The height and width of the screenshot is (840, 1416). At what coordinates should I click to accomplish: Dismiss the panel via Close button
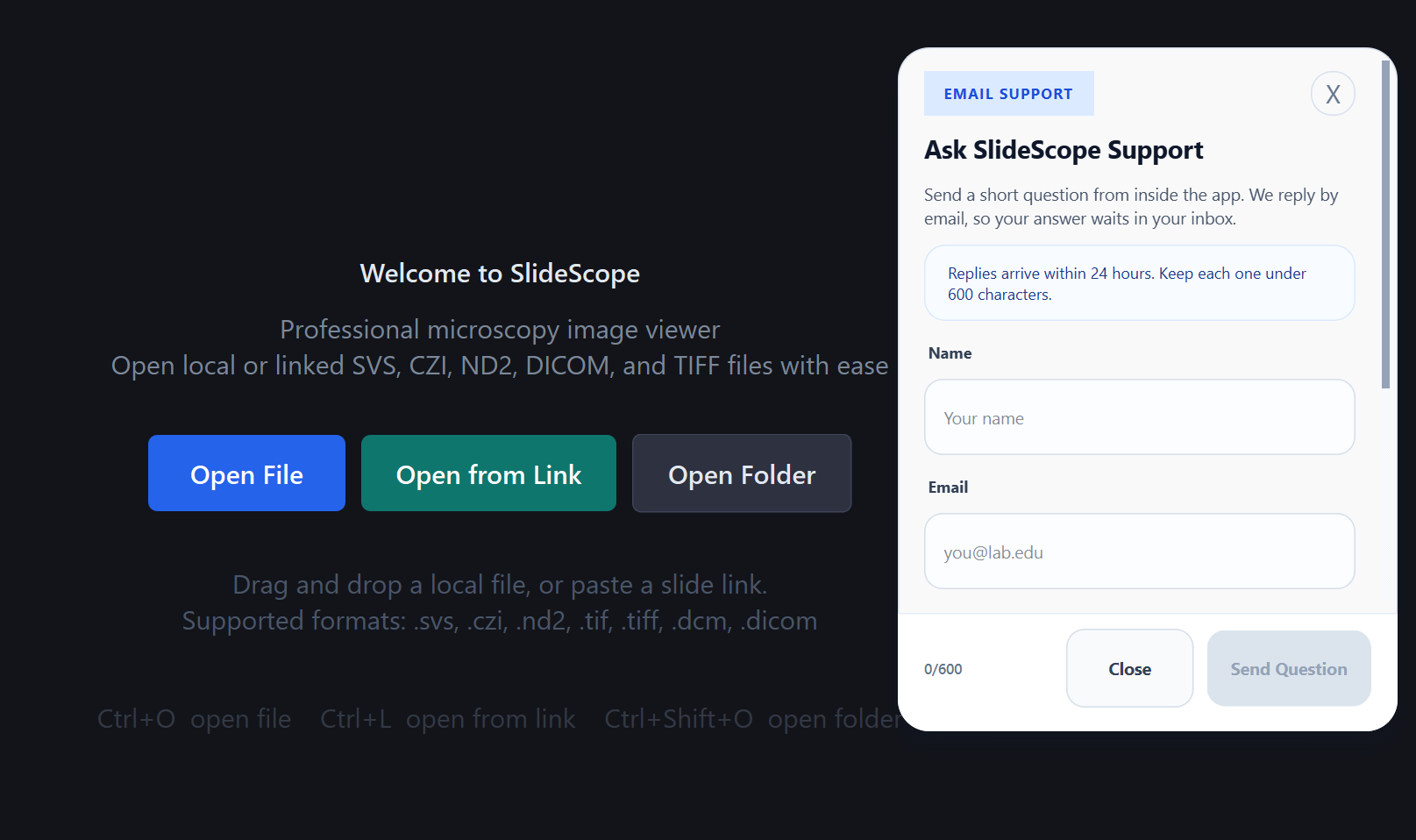point(1129,668)
